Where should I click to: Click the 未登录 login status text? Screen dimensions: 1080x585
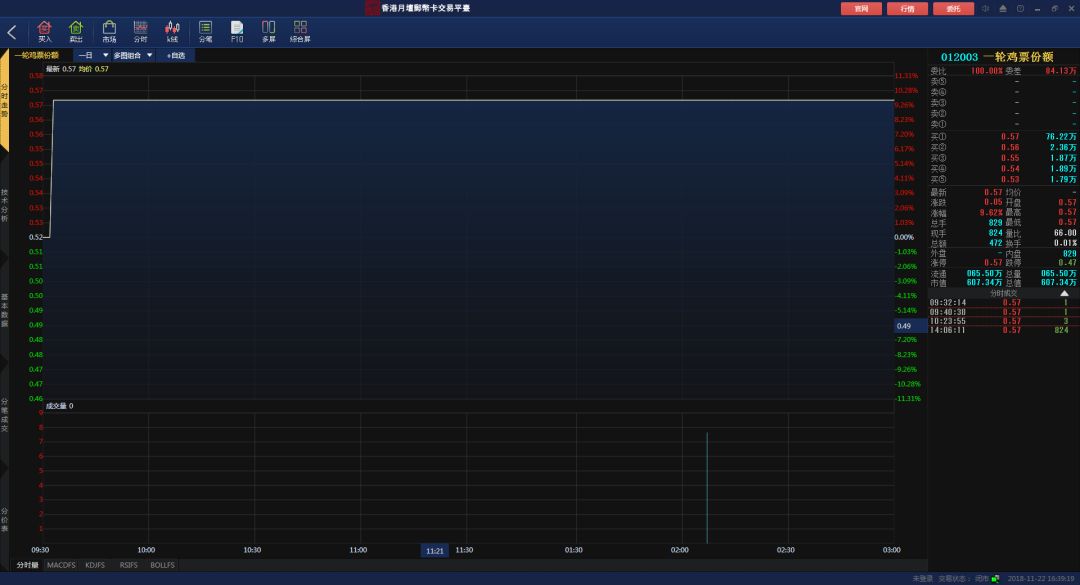click(922, 579)
